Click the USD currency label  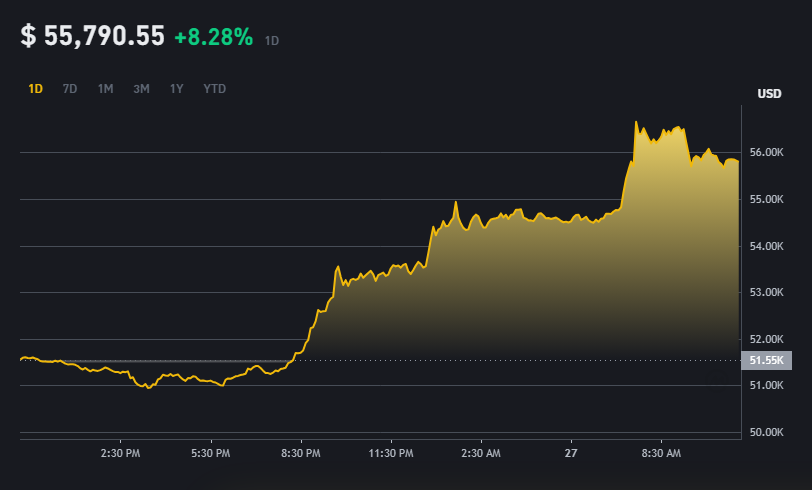pyautogui.click(x=769, y=94)
